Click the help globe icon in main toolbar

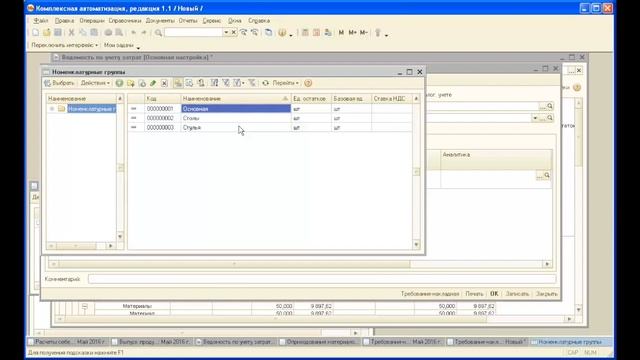tap(282, 32)
